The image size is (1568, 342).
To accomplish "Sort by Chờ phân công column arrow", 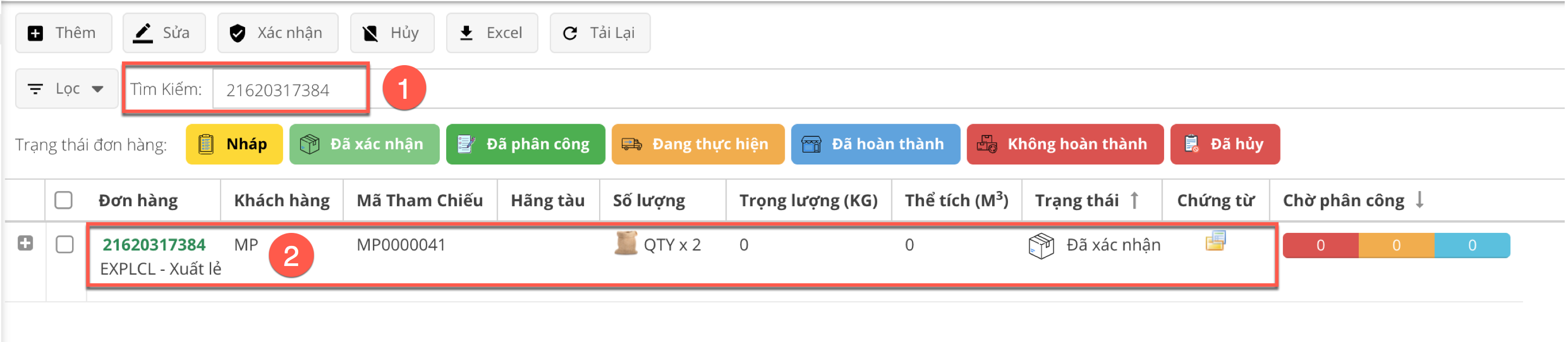I will coord(1419,199).
